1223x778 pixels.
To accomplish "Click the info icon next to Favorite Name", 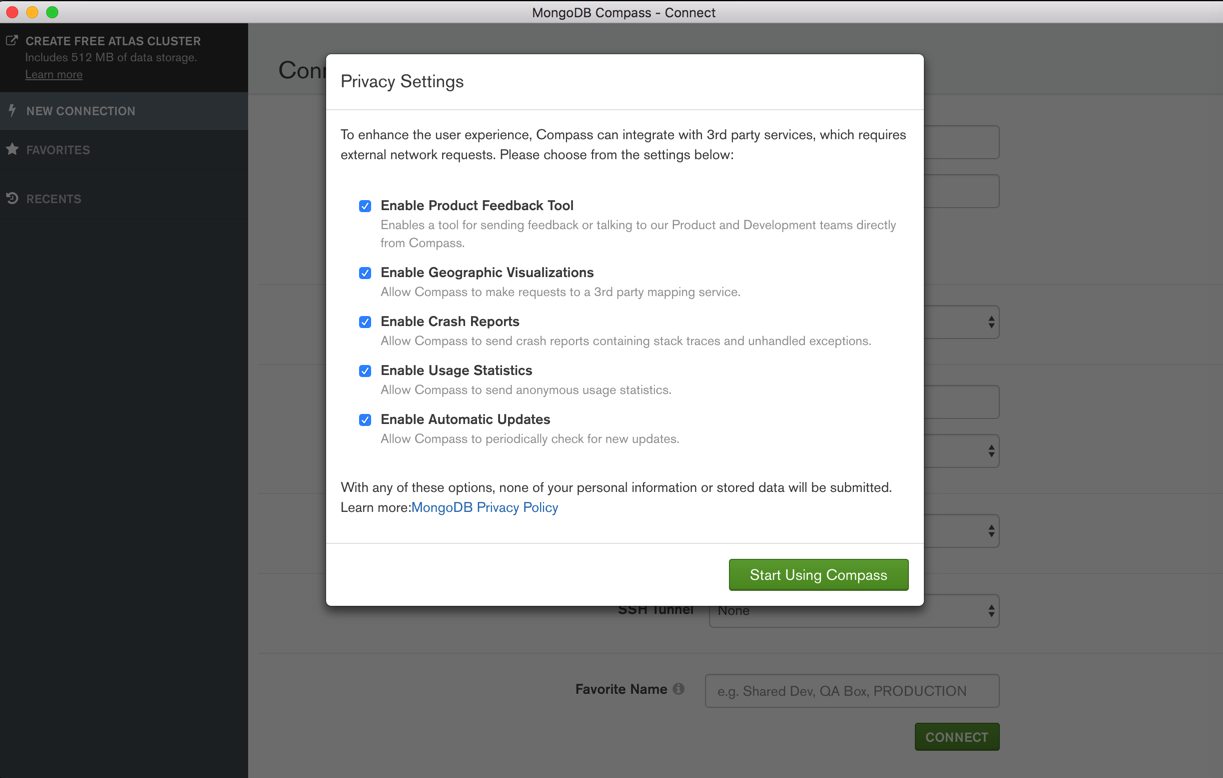I will point(678,689).
